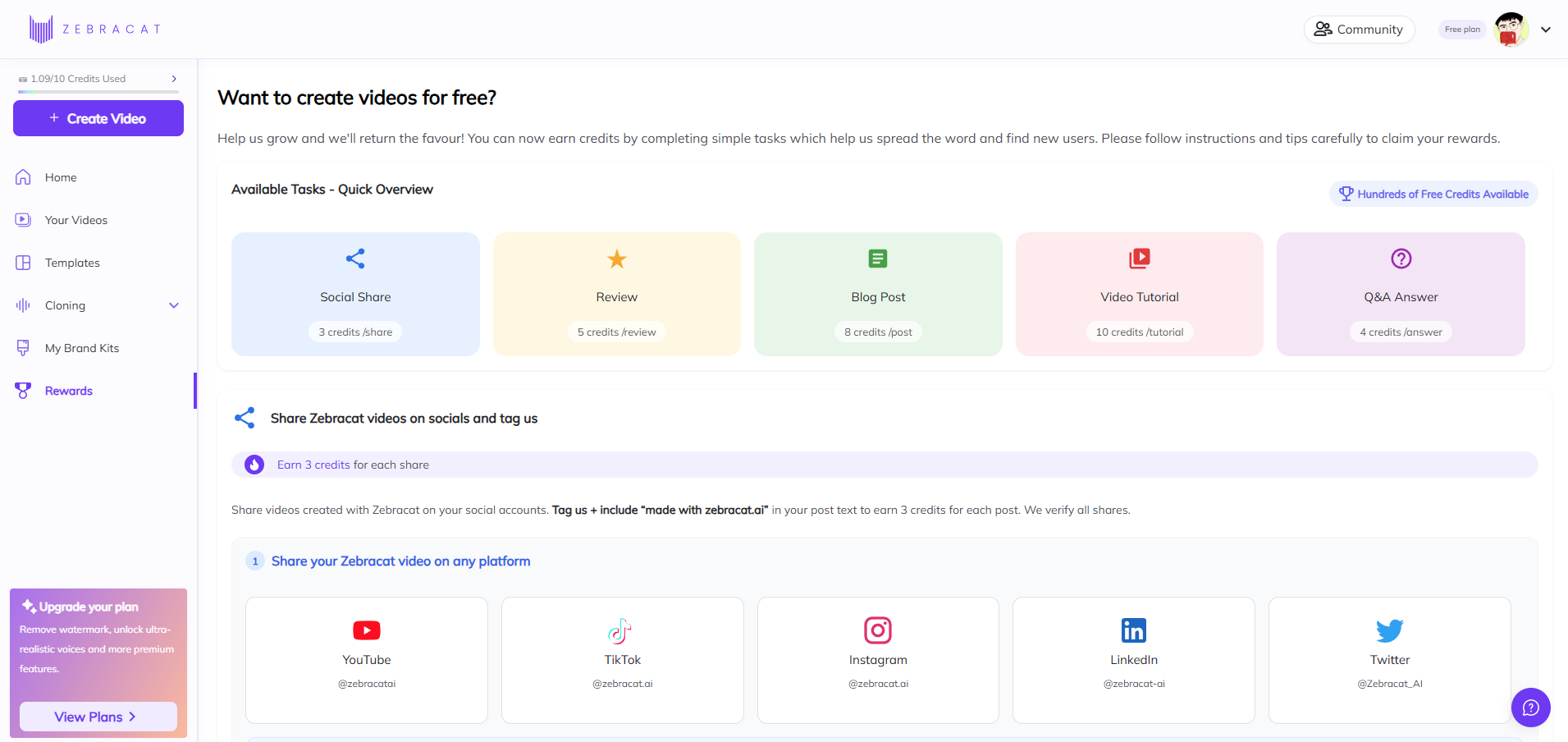Expand the credits used chevron
The width and height of the screenshot is (1568, 742).
[x=174, y=79]
